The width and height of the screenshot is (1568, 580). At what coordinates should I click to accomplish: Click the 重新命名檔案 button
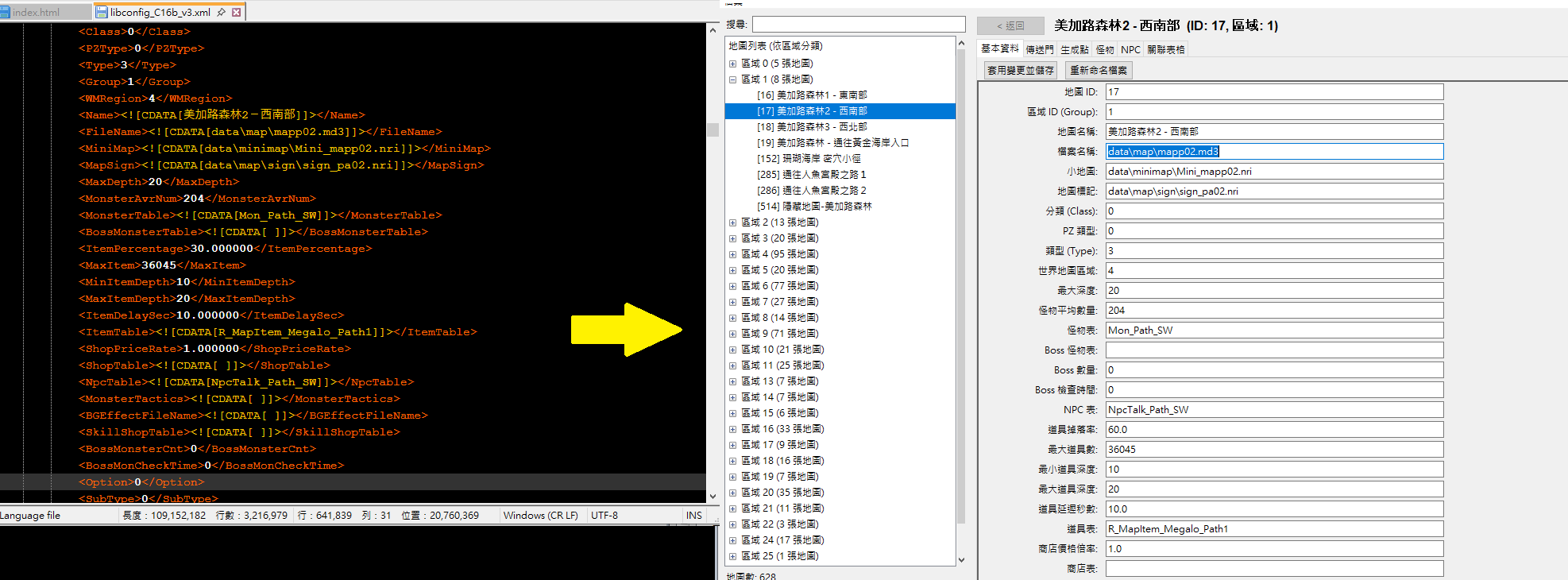pos(1099,71)
